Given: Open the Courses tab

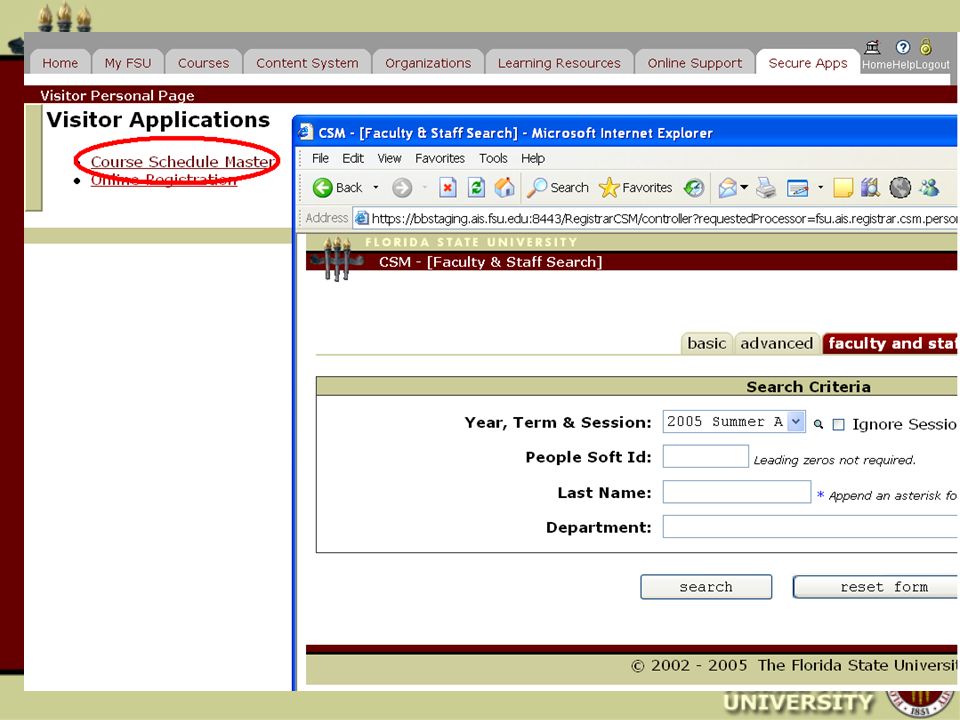Looking at the screenshot, I should coord(203,63).
